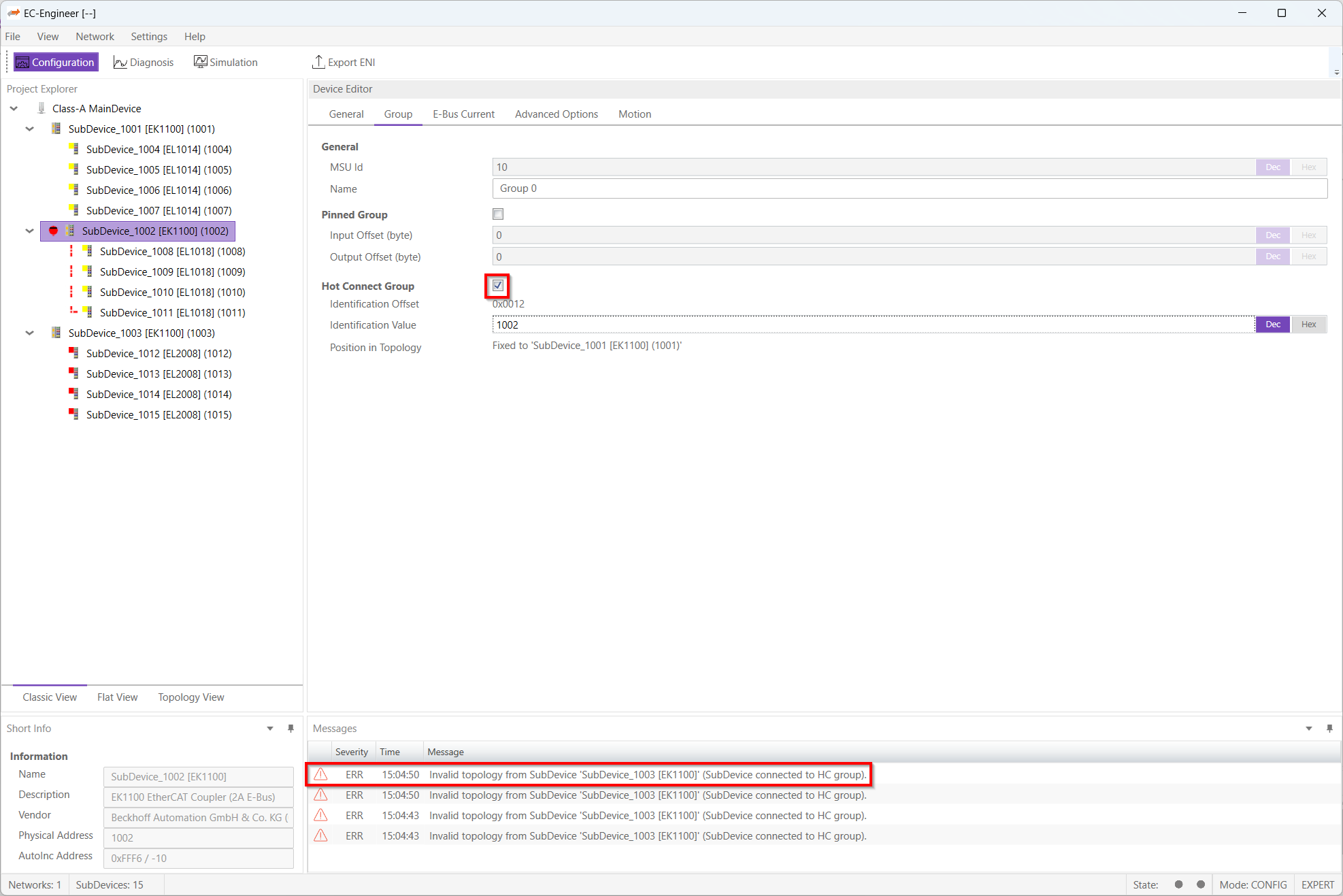Image resolution: width=1343 pixels, height=896 pixels.
Task: Enable the Pinned Group checkbox
Action: coord(498,214)
